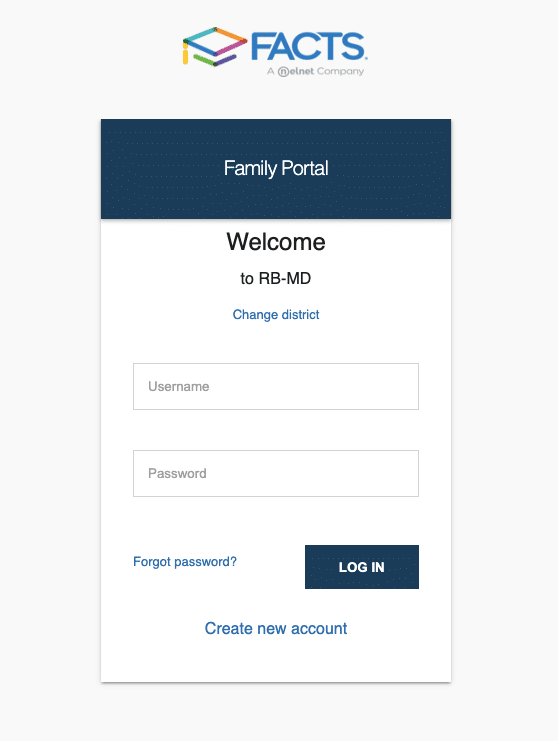This screenshot has height=741, width=558.
Task: Click the colorful graduation cap logo icon
Action: coord(215,46)
